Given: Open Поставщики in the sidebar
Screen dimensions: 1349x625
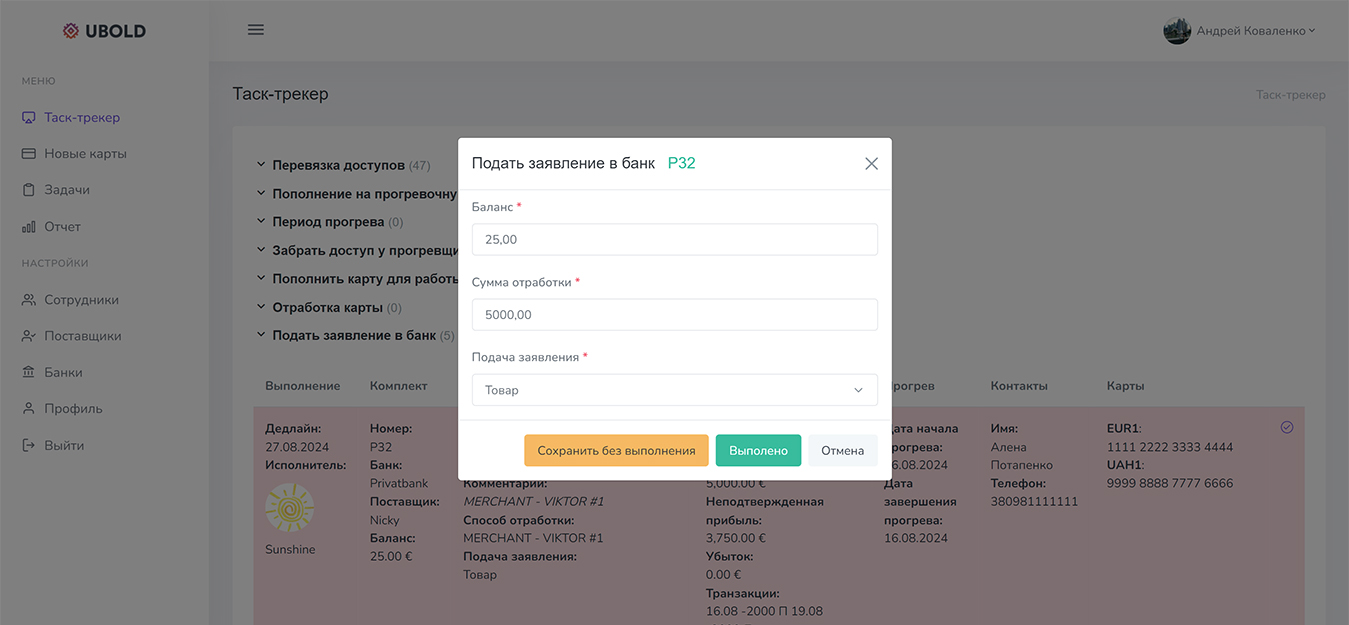Looking at the screenshot, I should [x=82, y=336].
